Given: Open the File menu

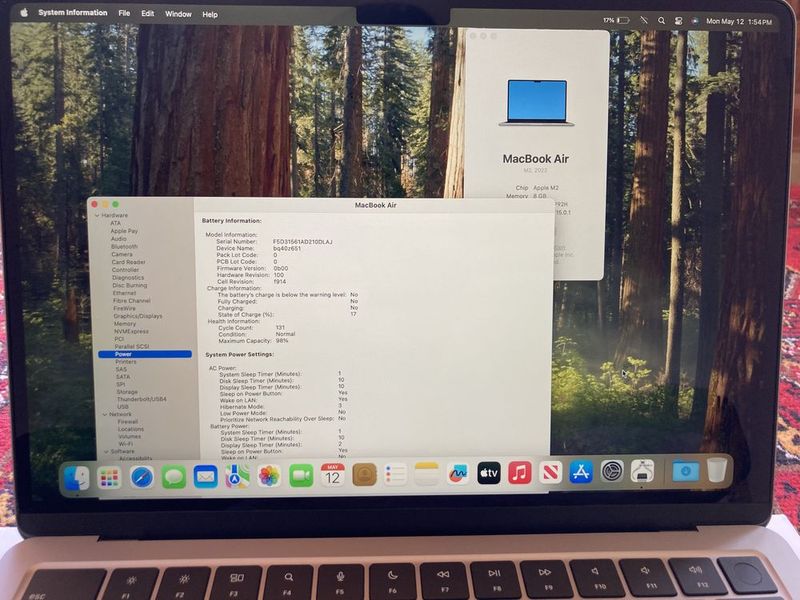Looking at the screenshot, I should (124, 13).
